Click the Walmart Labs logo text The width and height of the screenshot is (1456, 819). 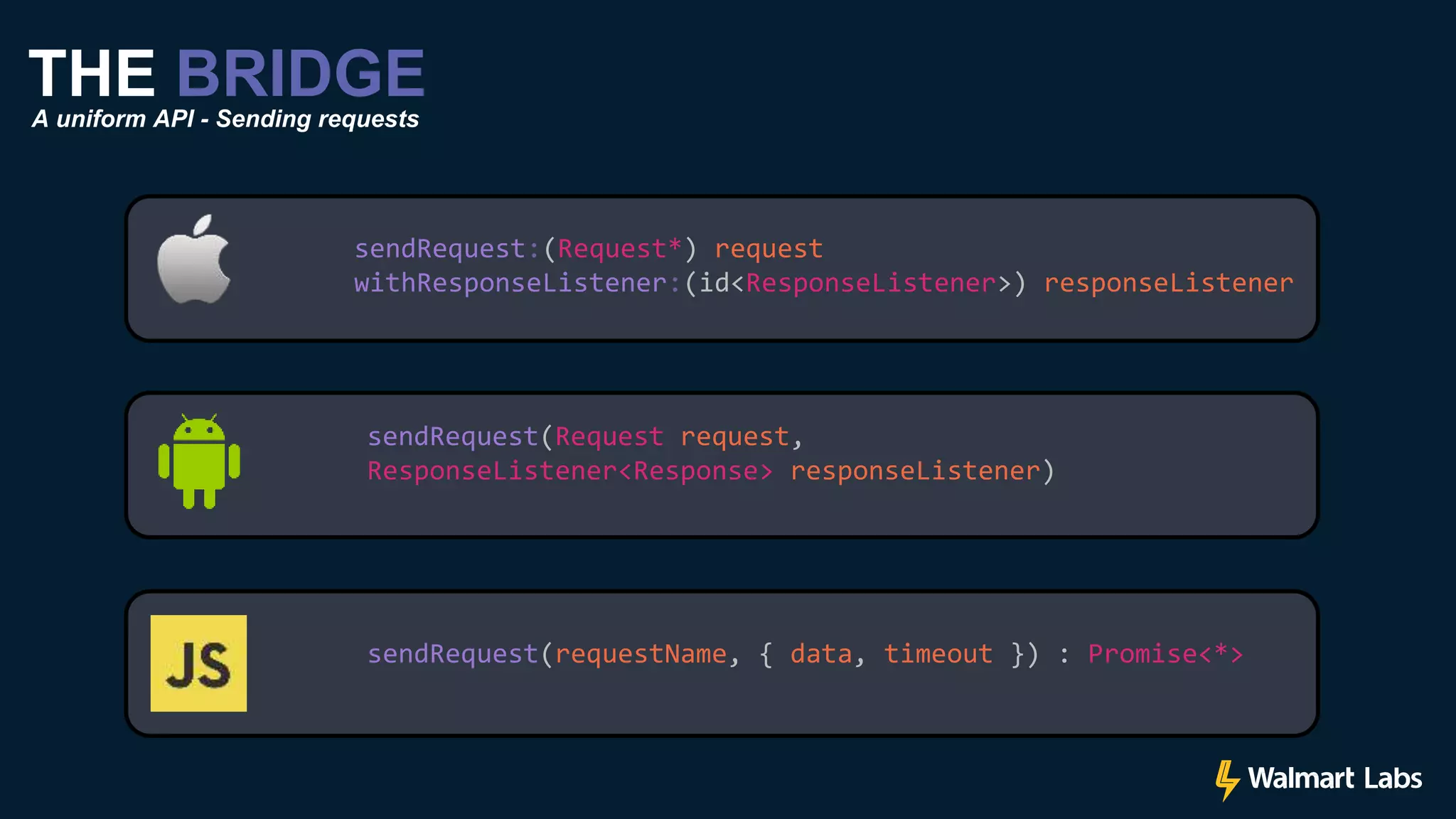coord(1335,778)
